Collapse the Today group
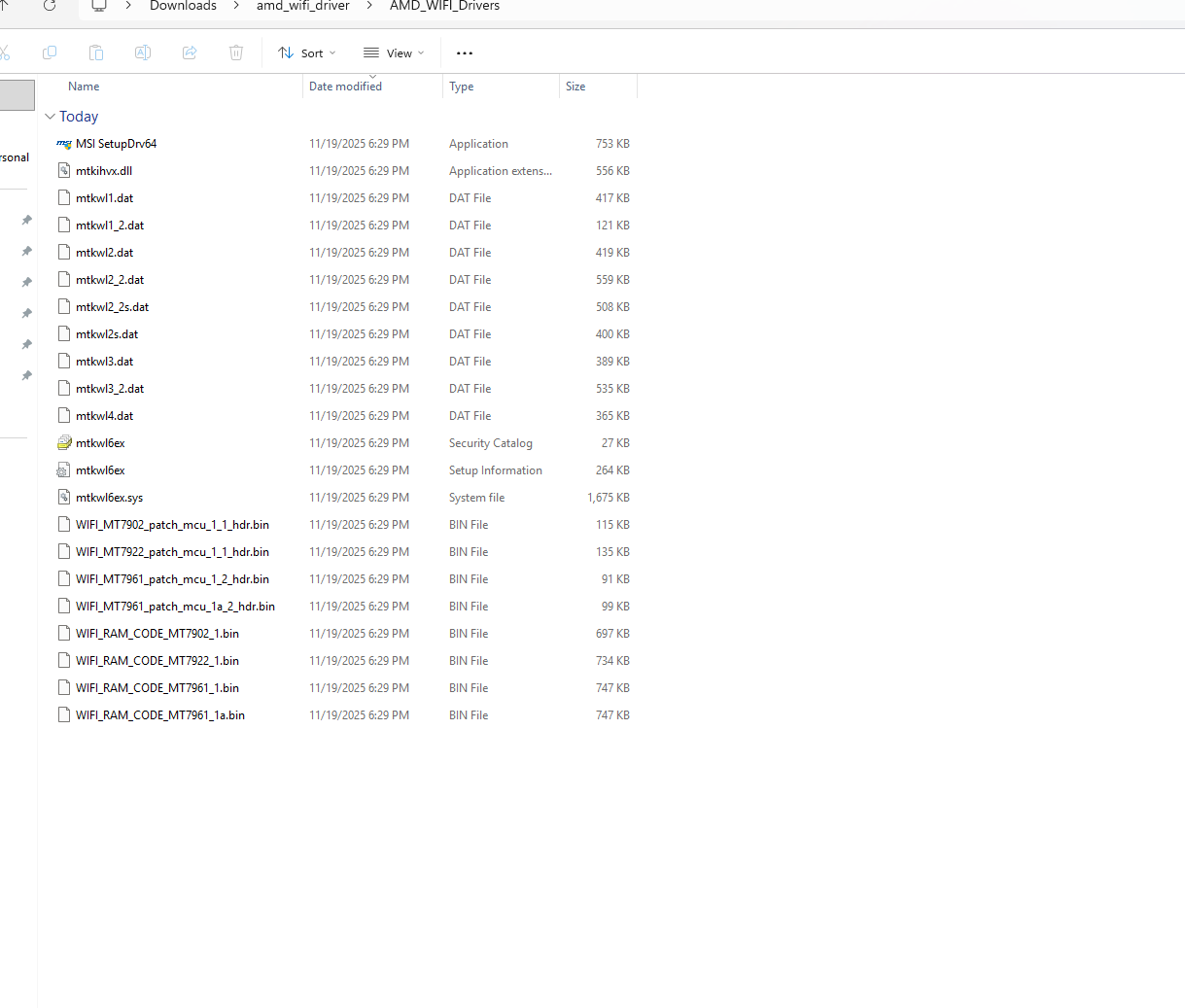This screenshot has width=1185, height=1008. pos(51,117)
